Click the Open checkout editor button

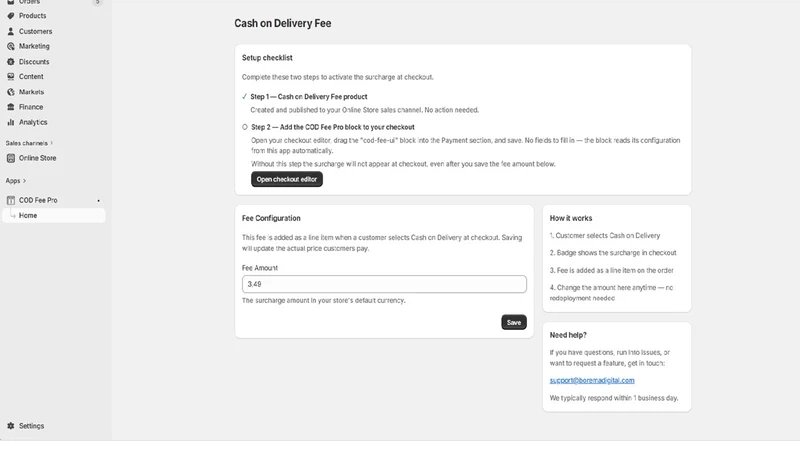287,179
